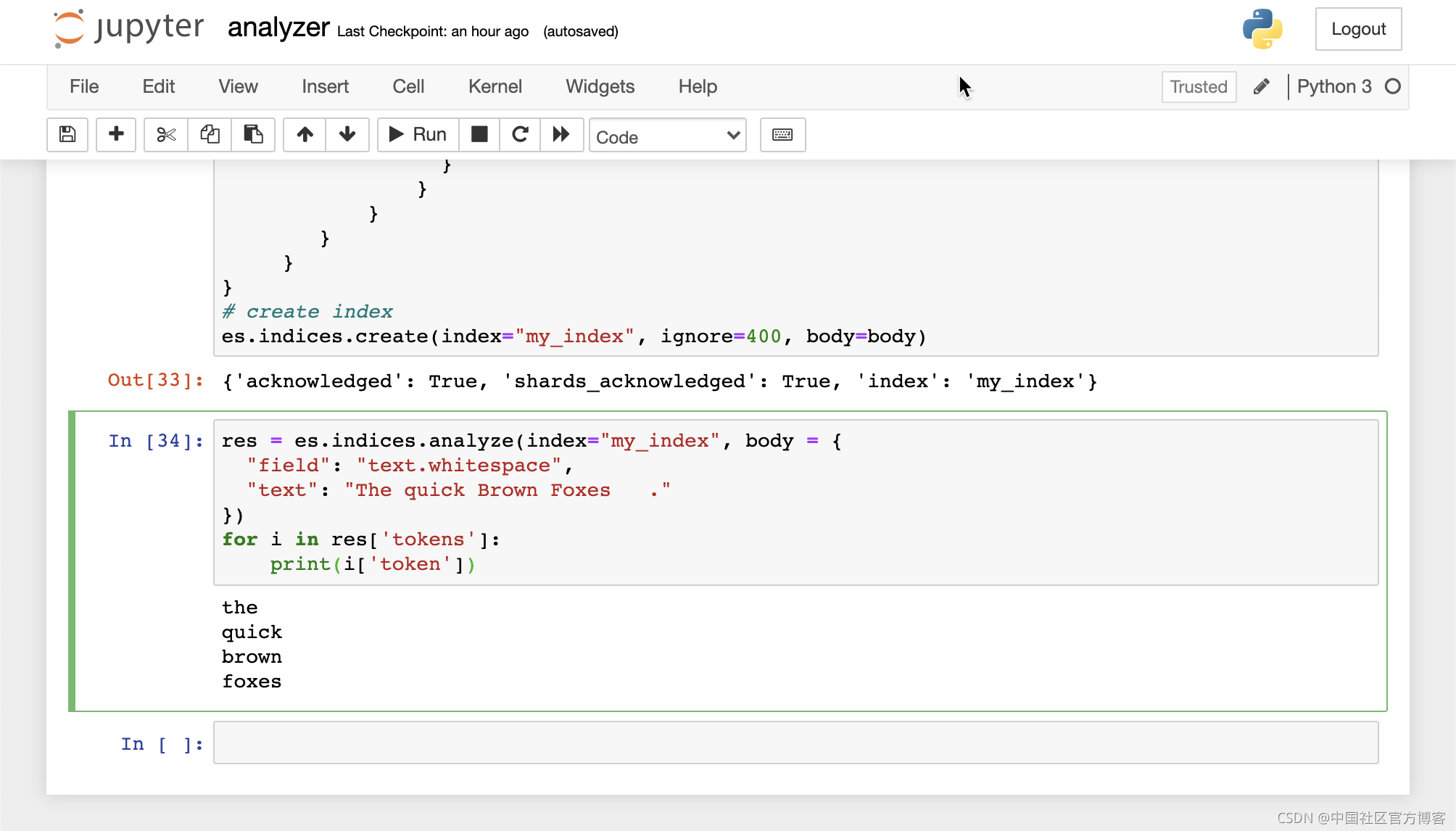1456x831 pixels.
Task: Click the Trusted notebook indicator
Action: click(x=1199, y=86)
